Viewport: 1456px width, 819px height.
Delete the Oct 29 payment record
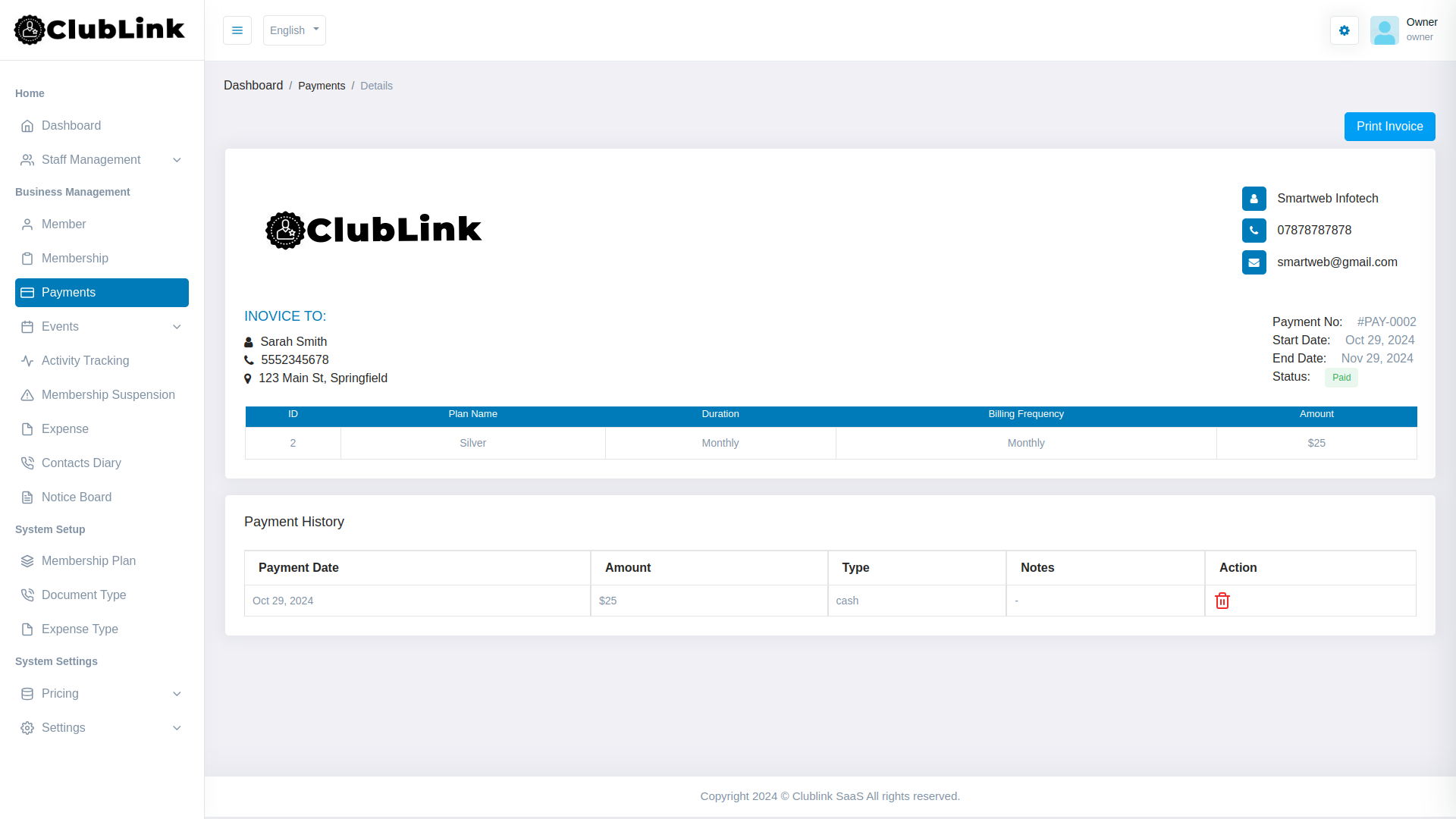[1222, 600]
